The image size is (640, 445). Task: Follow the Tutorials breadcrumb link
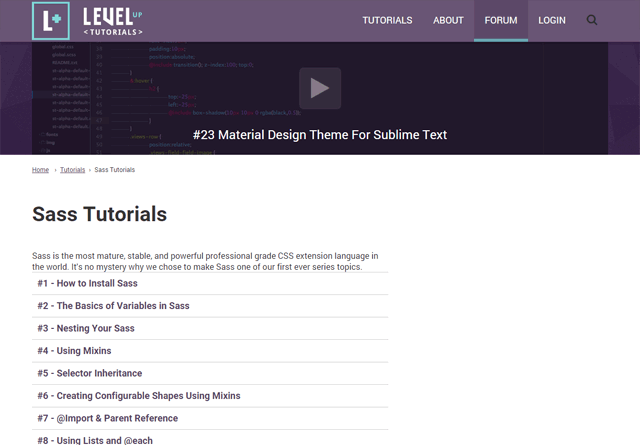coord(73,170)
